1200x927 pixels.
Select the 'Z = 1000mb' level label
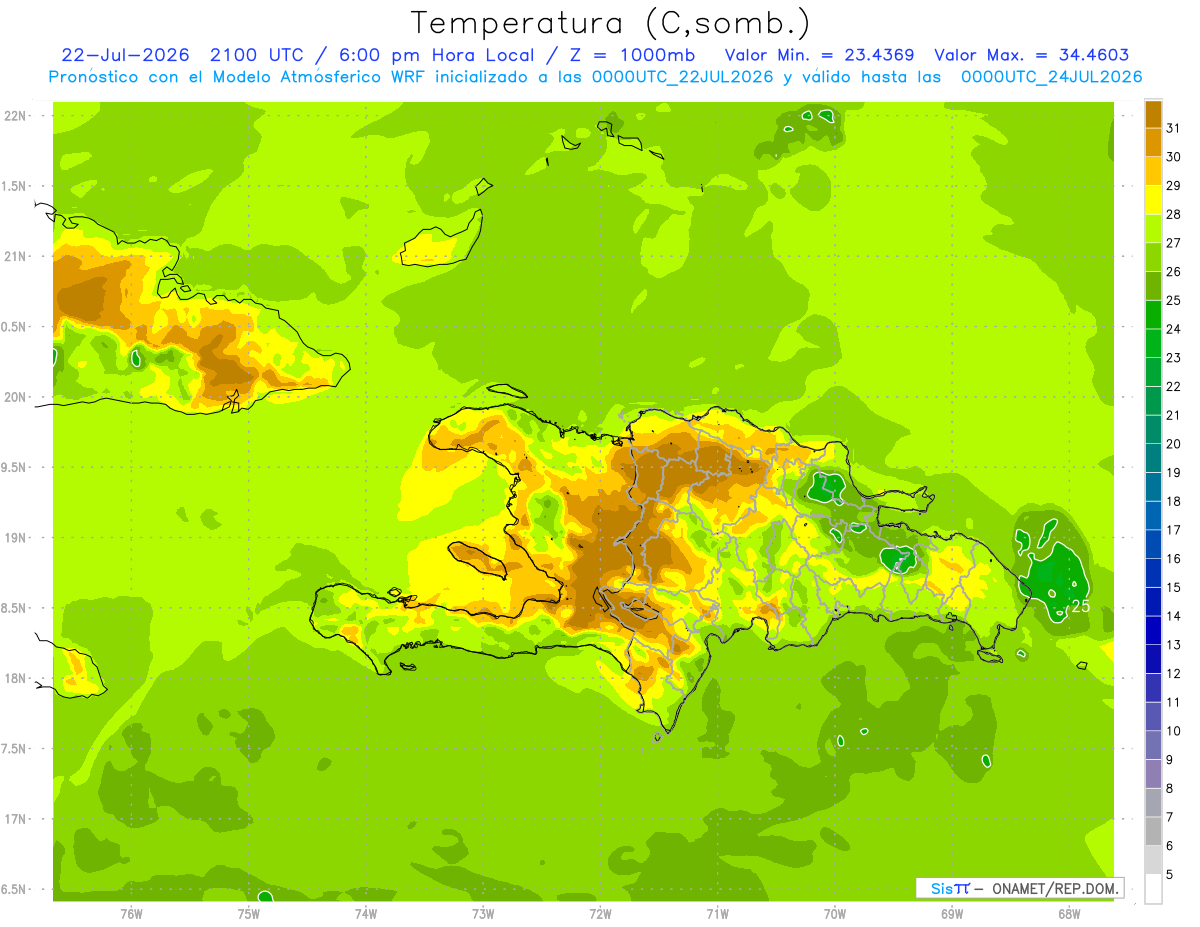tap(630, 55)
